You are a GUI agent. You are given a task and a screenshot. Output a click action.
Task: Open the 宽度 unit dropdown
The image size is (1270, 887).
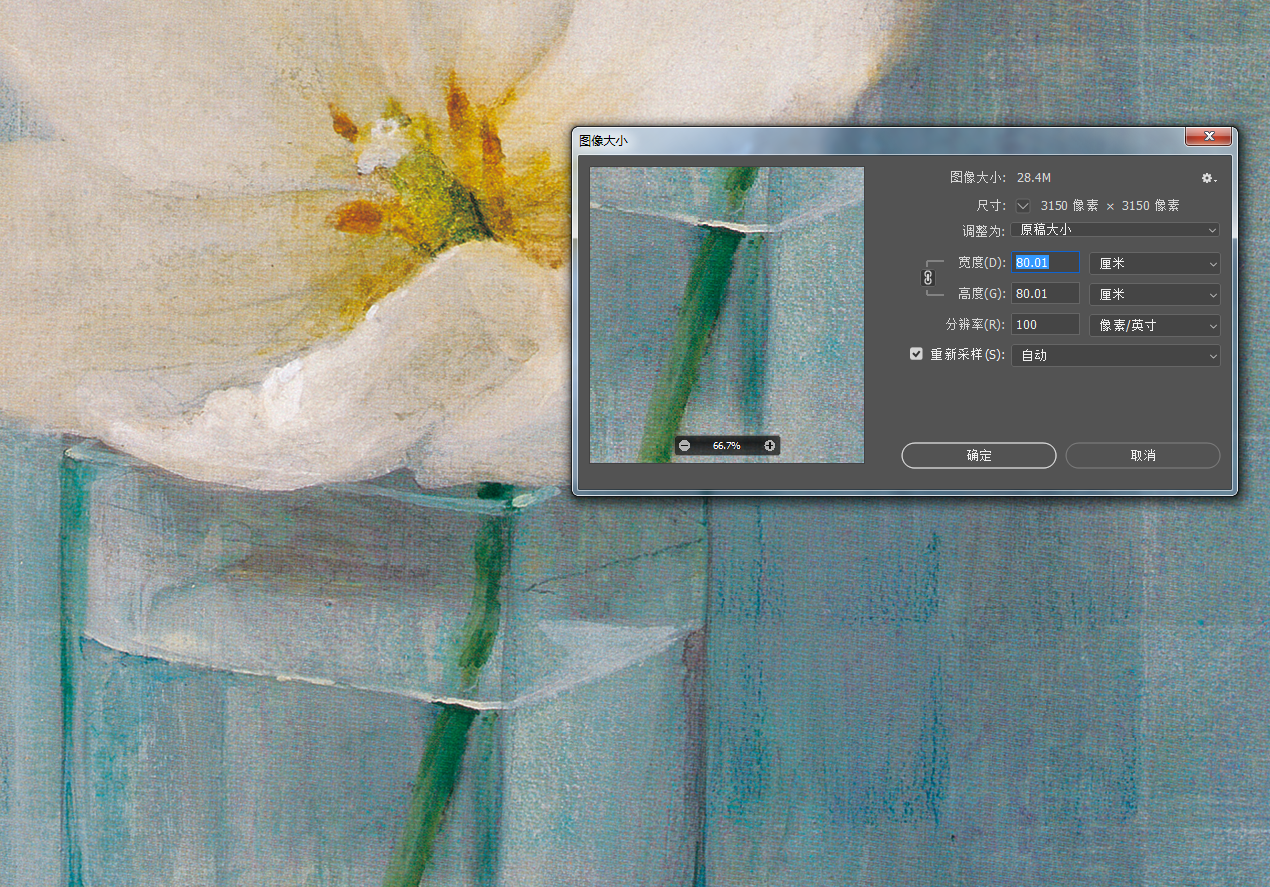coord(1154,263)
